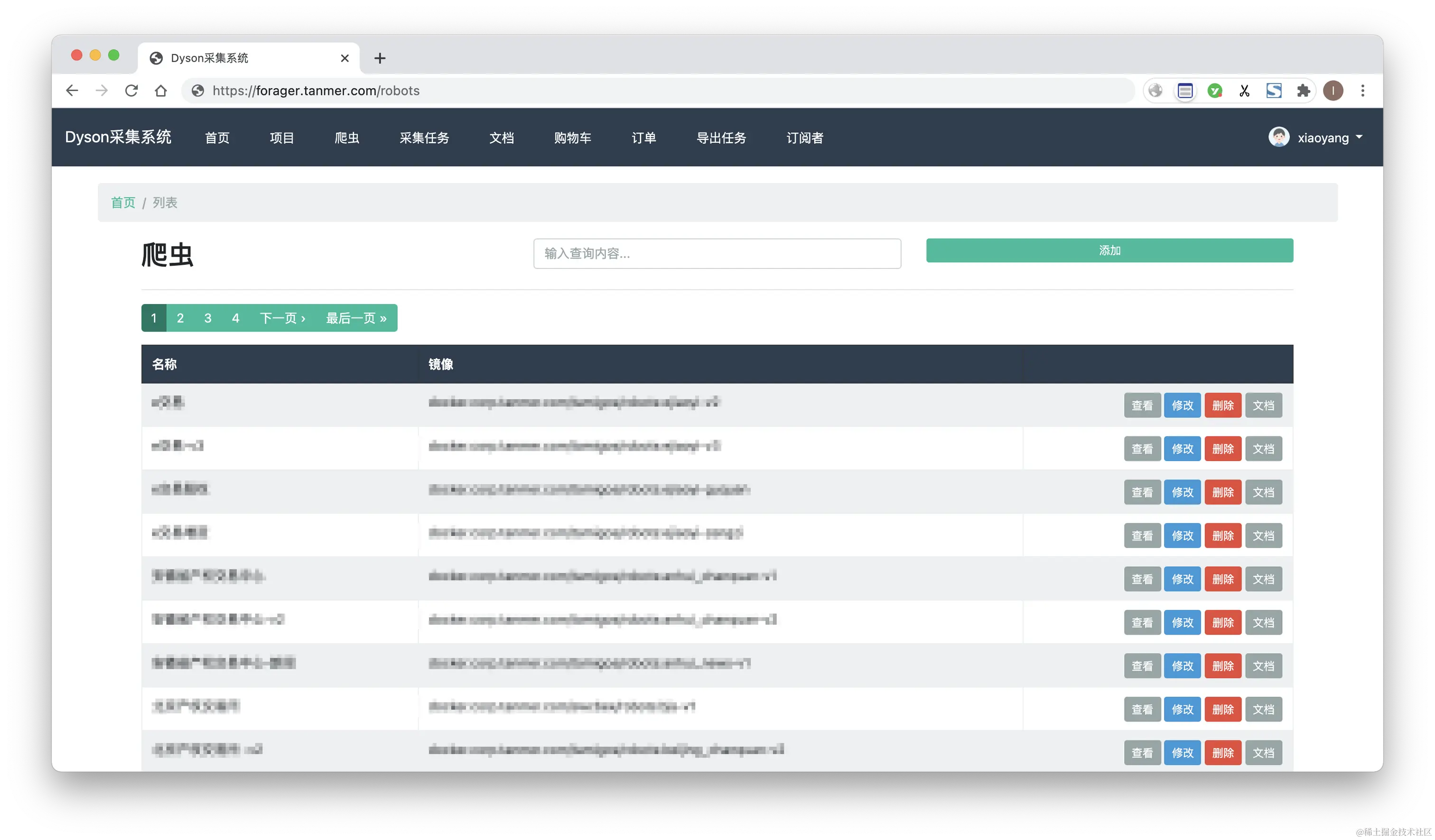Open Chrome three-dot menu
The height and width of the screenshot is (840, 1435).
pyautogui.click(x=1363, y=91)
